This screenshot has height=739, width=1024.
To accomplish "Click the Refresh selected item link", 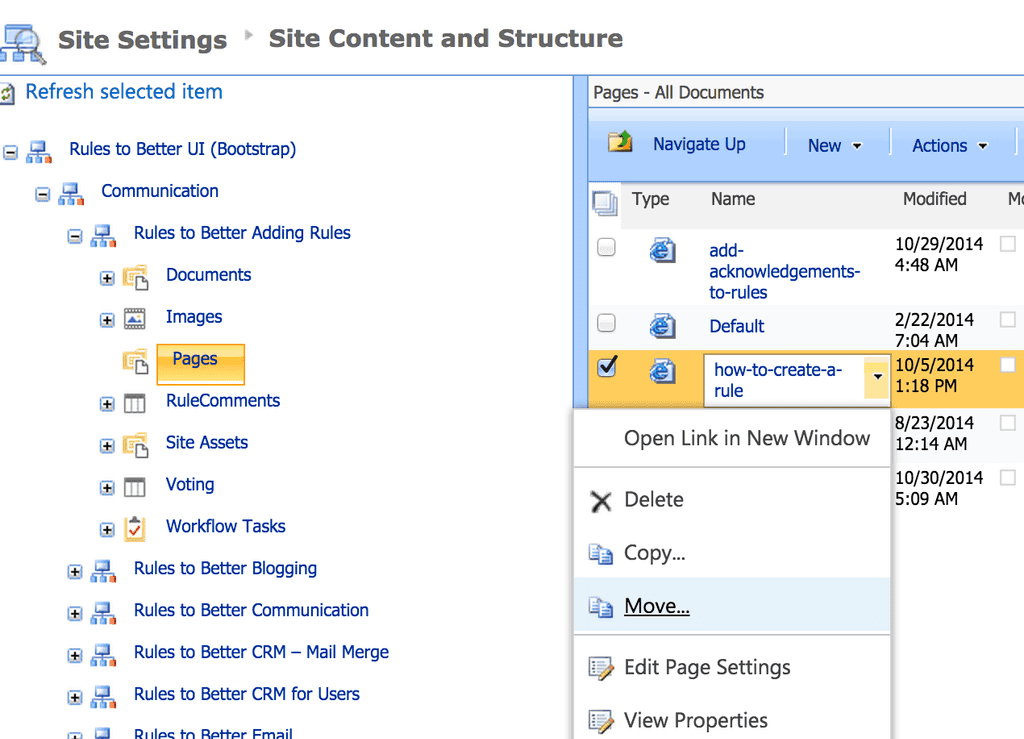I will coord(124,92).
